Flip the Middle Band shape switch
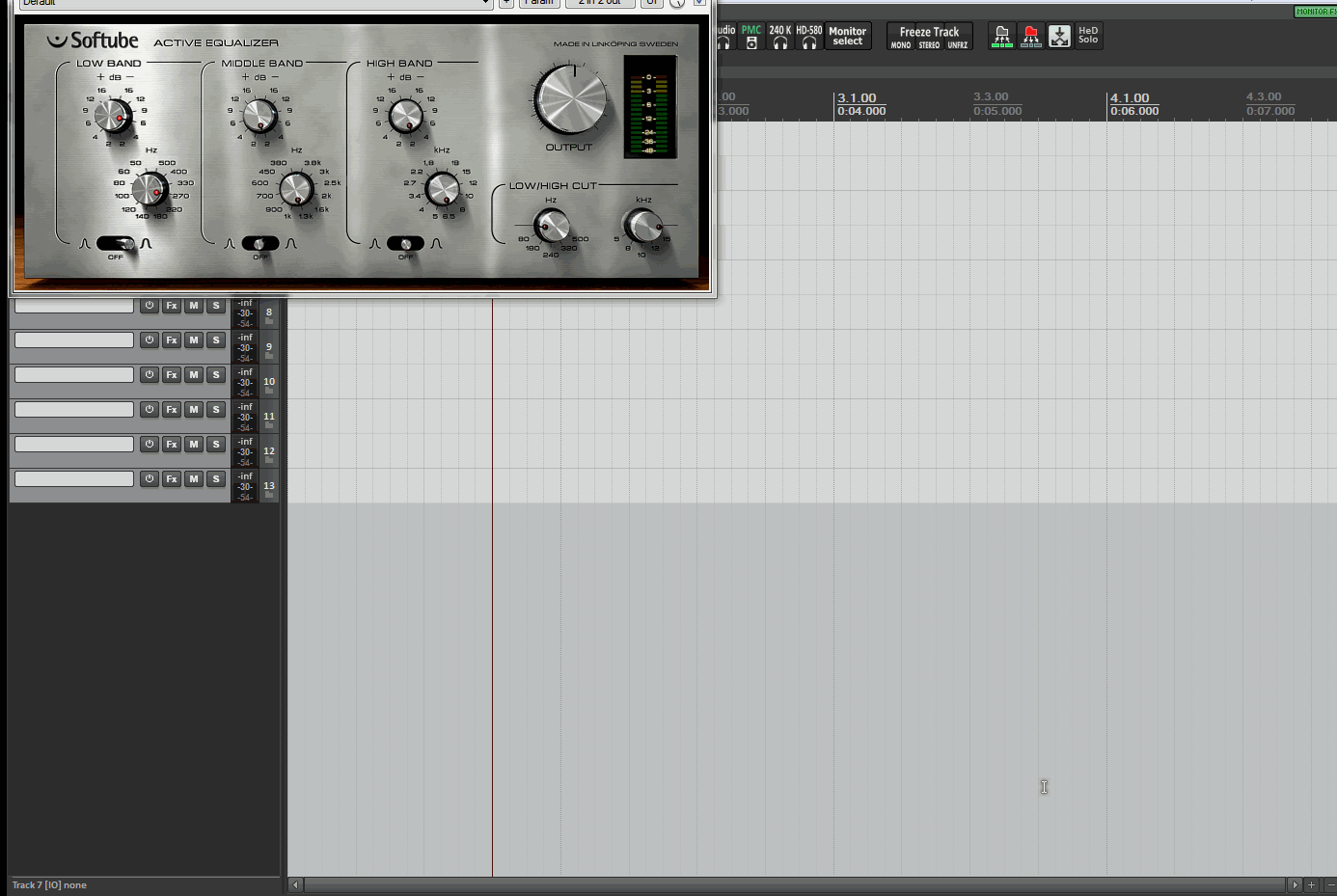Screen dimensions: 1337x896 260,244
